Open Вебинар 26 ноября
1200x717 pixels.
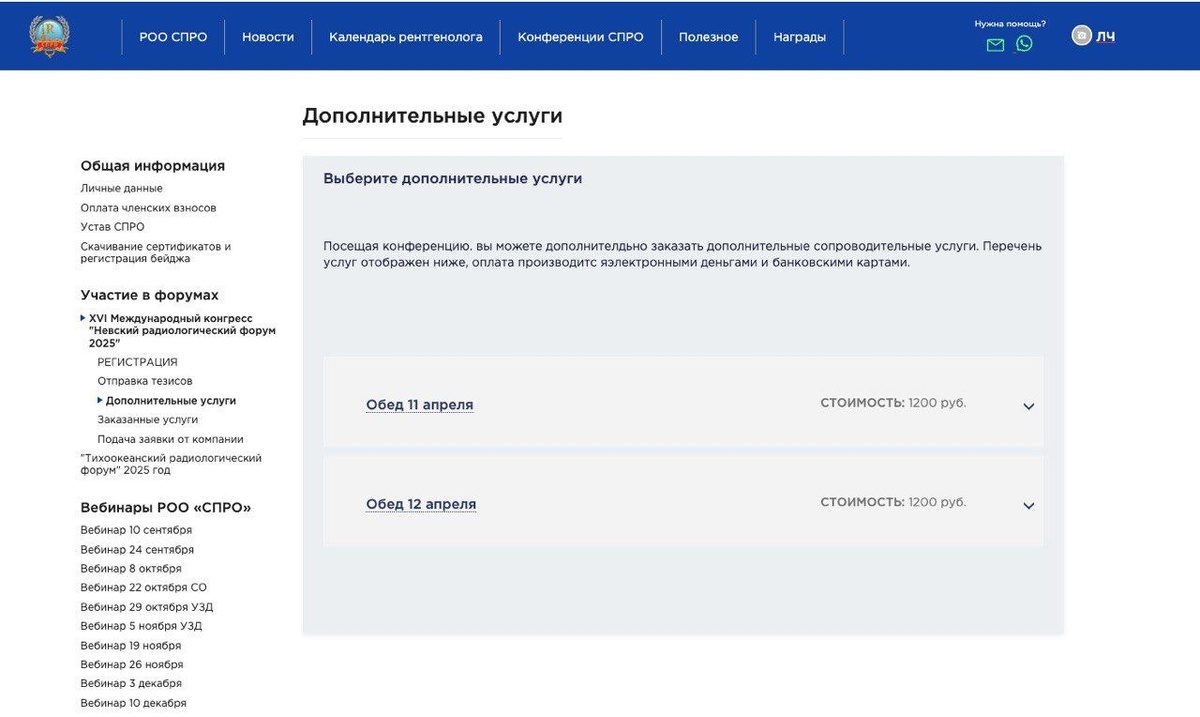pyautogui.click(x=131, y=665)
